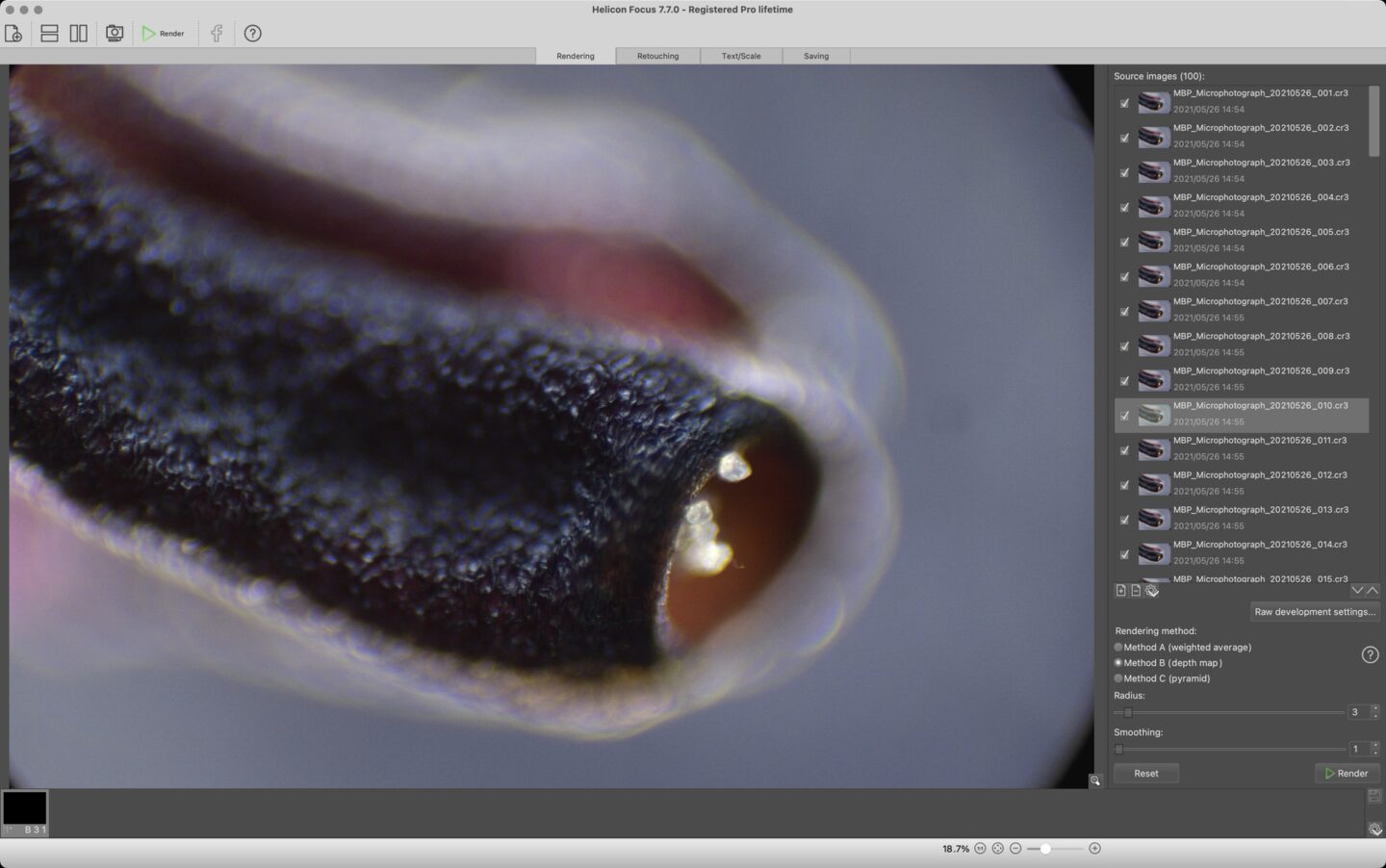
Task: Switch to the Retouching tab
Action: 657,56
